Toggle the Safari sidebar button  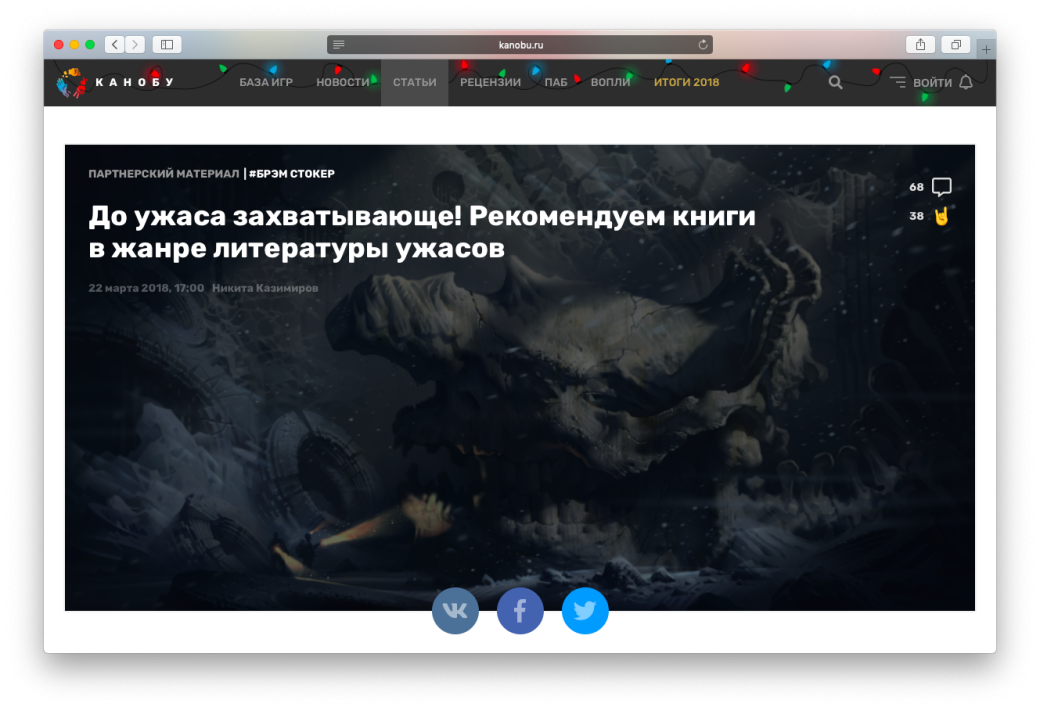(167, 44)
